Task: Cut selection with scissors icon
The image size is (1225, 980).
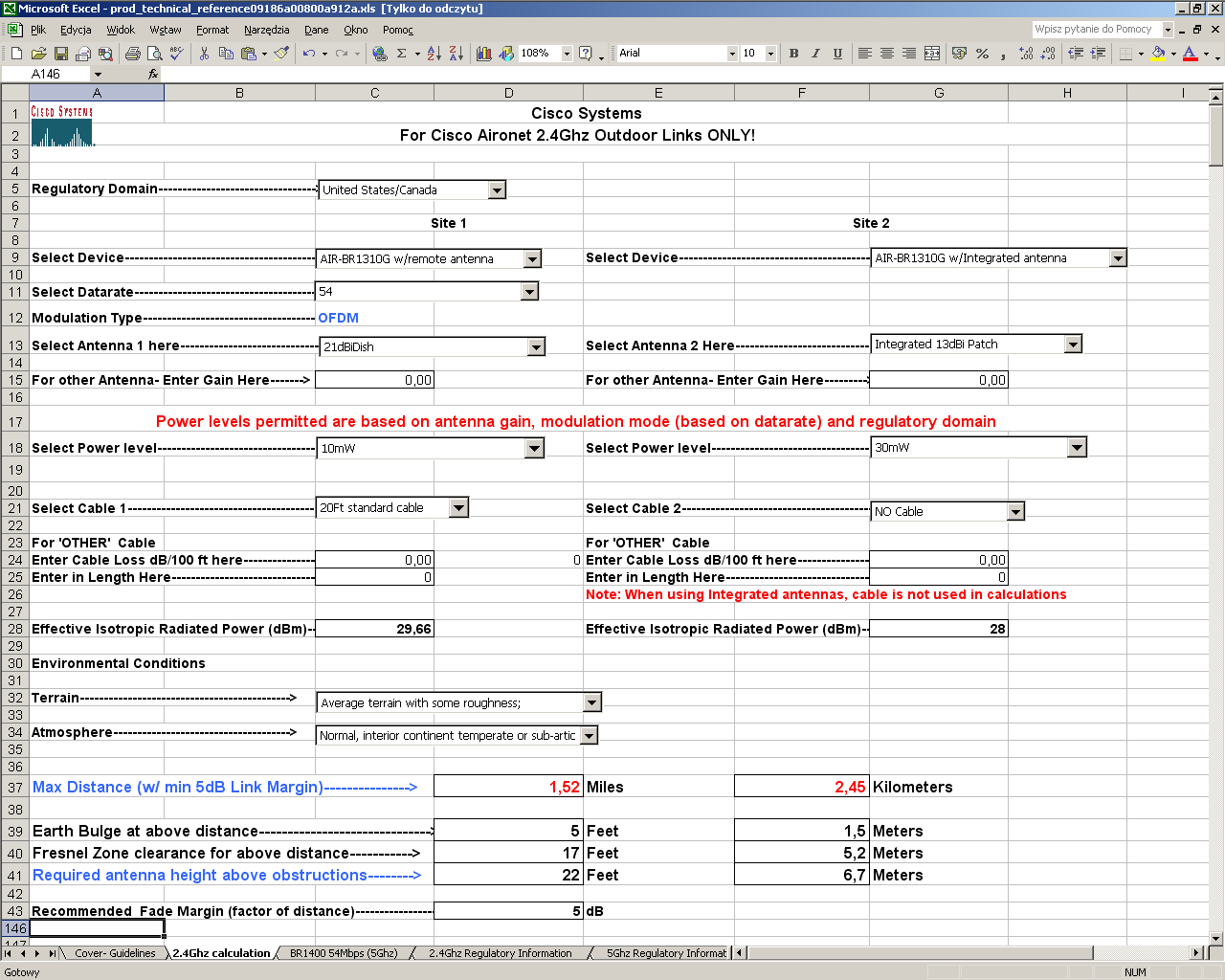Action: point(204,54)
